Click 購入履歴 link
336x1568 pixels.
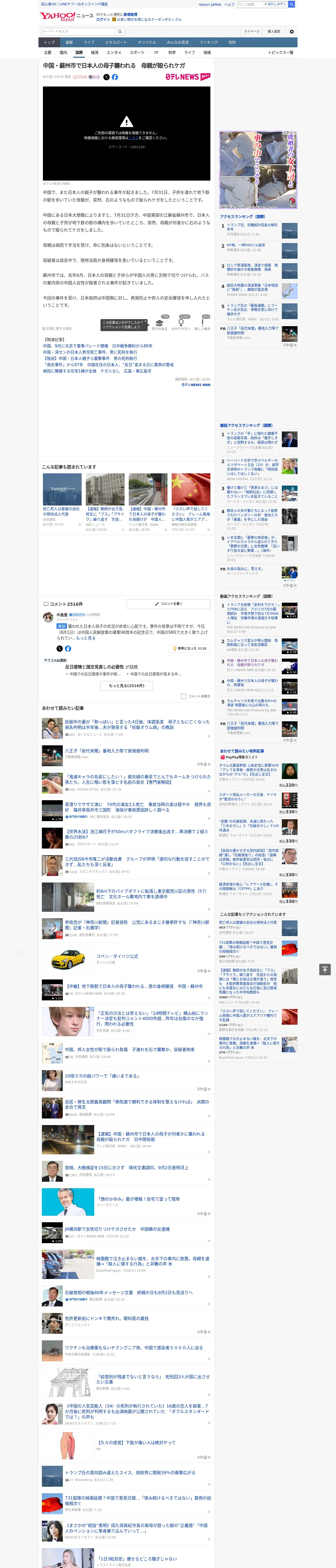tap(274, 32)
